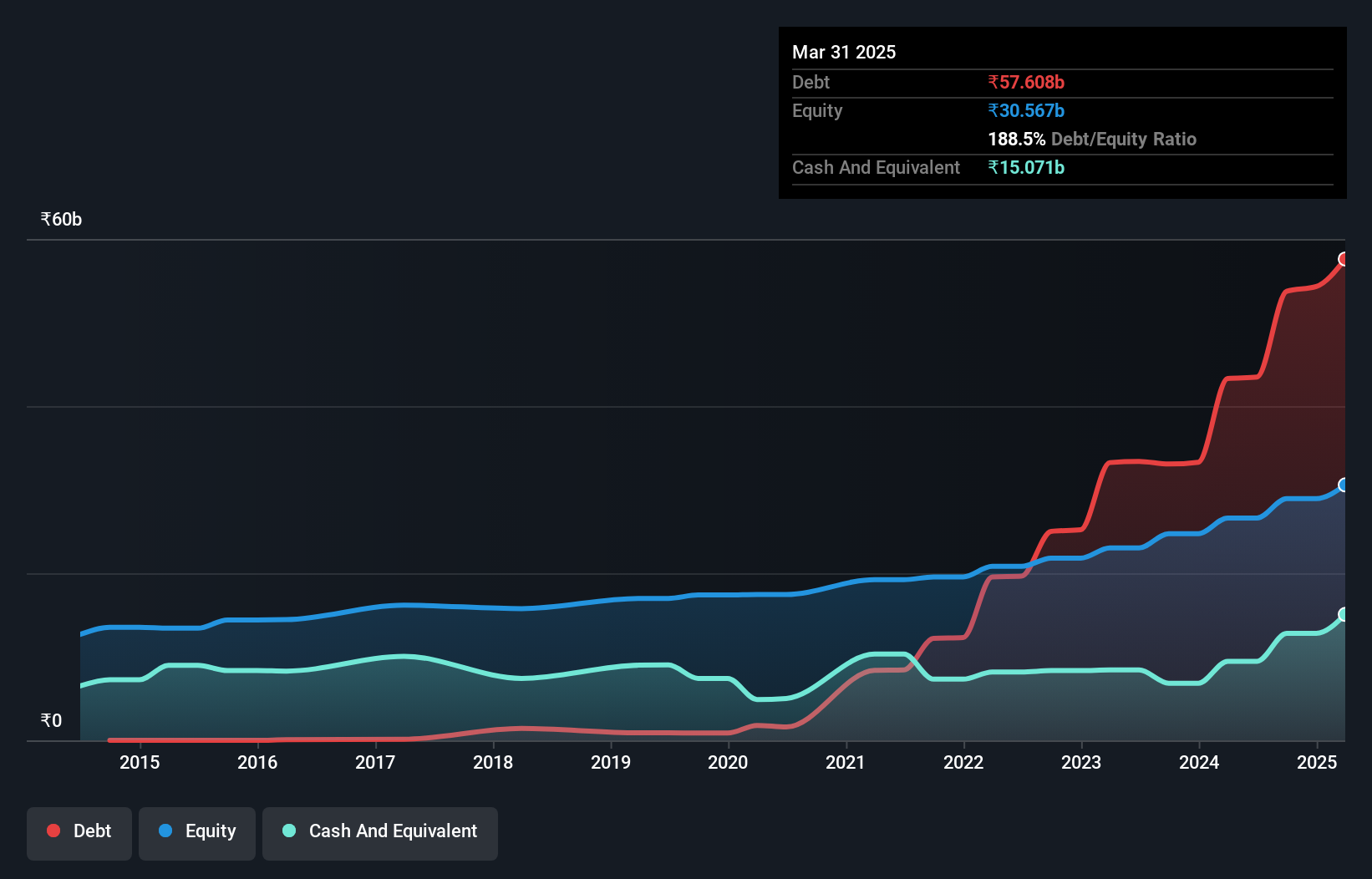The width and height of the screenshot is (1372, 879).
Task: Toggle the Equity series legend button
Action: coord(197,833)
